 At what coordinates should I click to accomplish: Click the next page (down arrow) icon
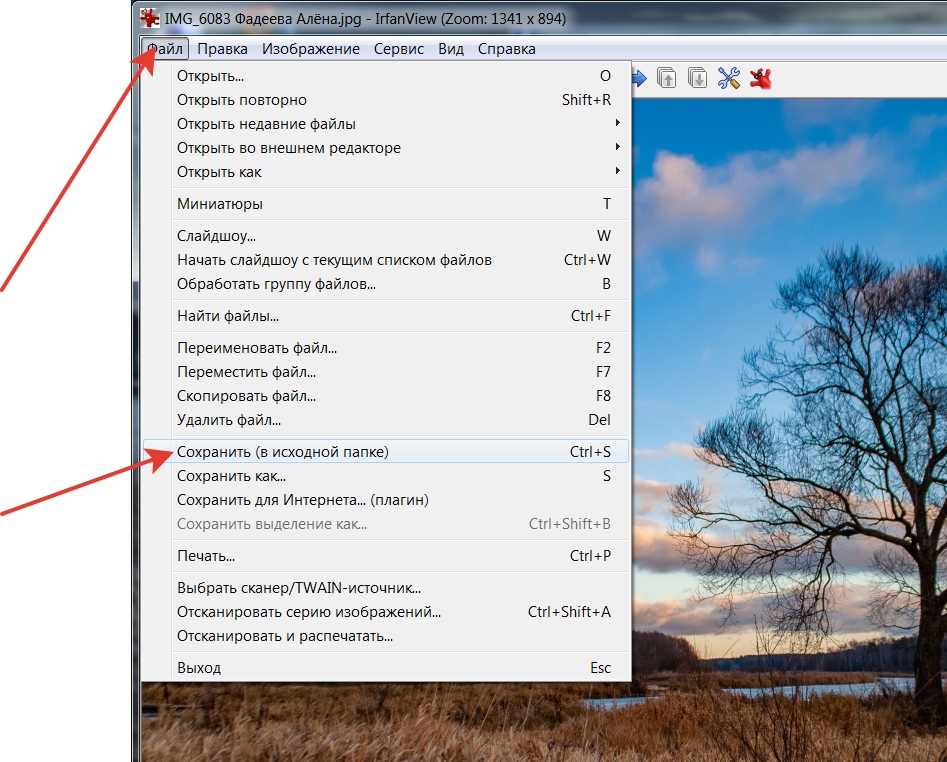click(x=698, y=78)
